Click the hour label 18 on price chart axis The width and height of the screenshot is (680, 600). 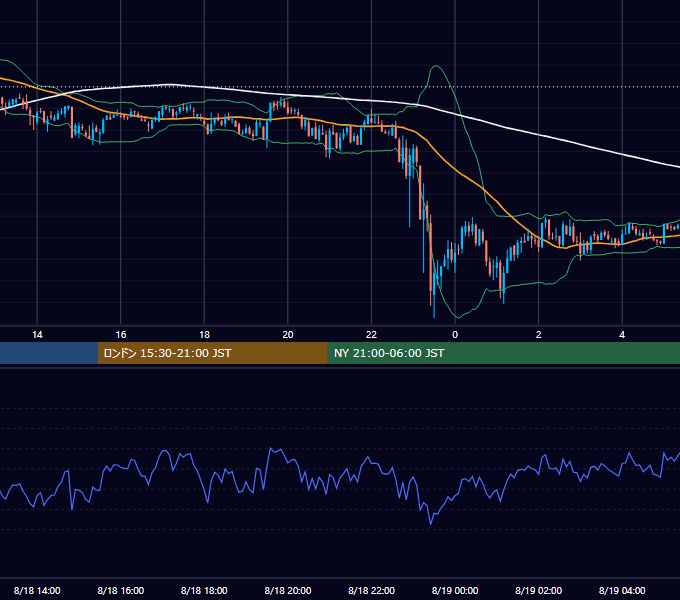pyautogui.click(x=204, y=335)
